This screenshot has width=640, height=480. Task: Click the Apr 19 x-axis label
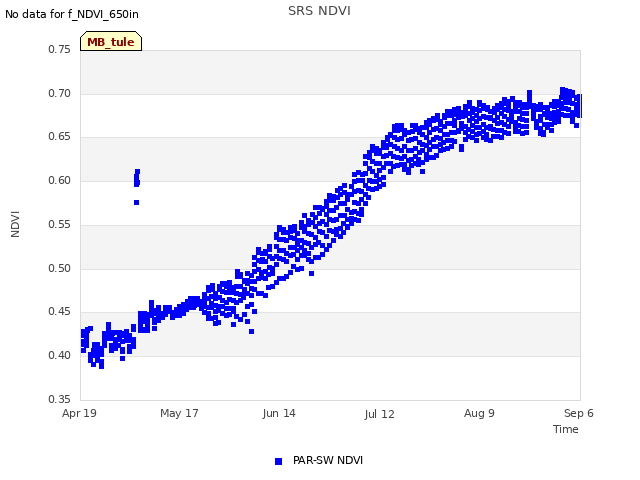point(79,413)
